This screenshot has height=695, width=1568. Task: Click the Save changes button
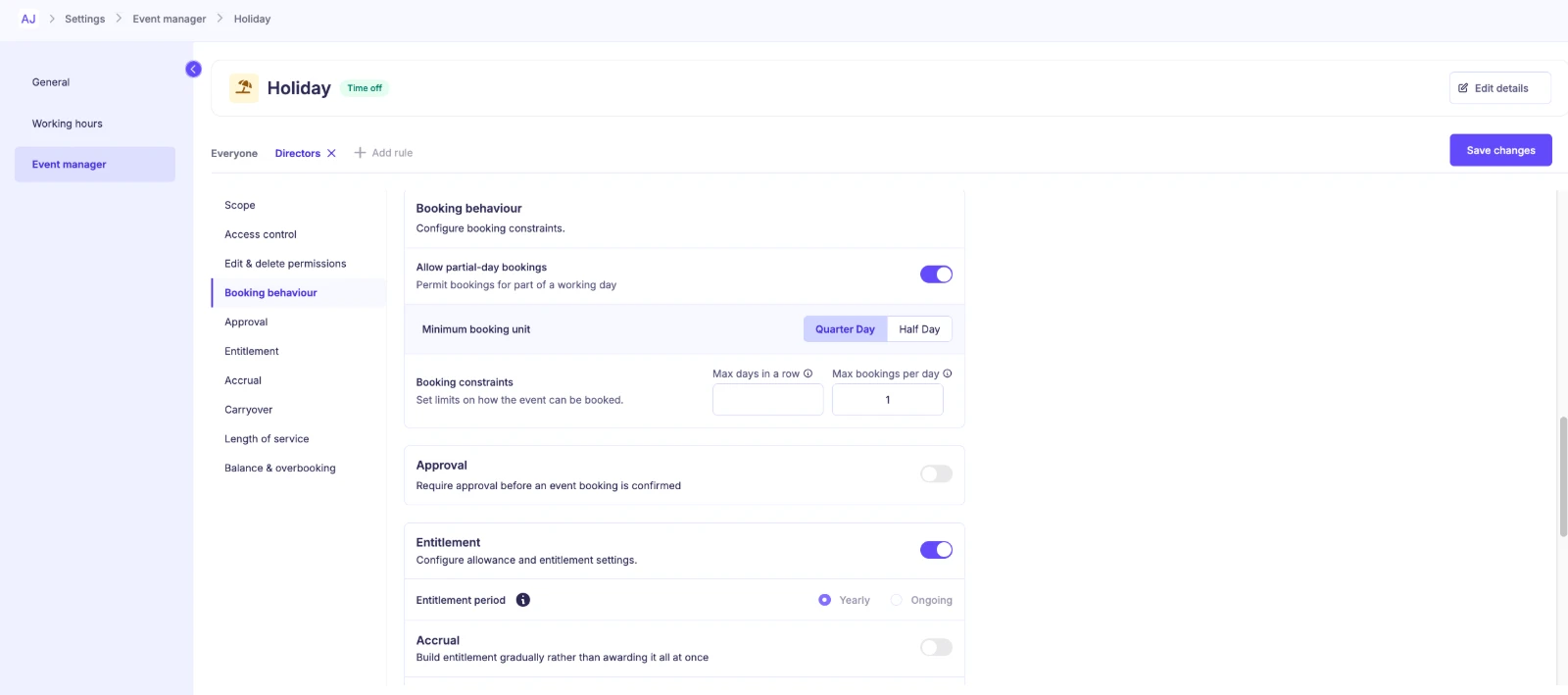click(1500, 150)
